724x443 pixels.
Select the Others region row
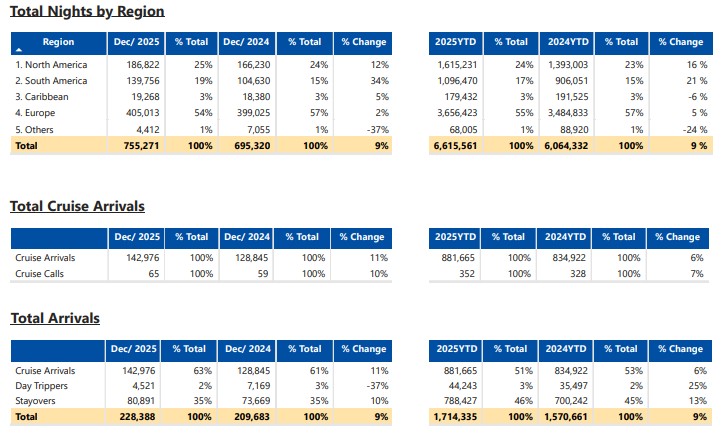click(x=37, y=128)
